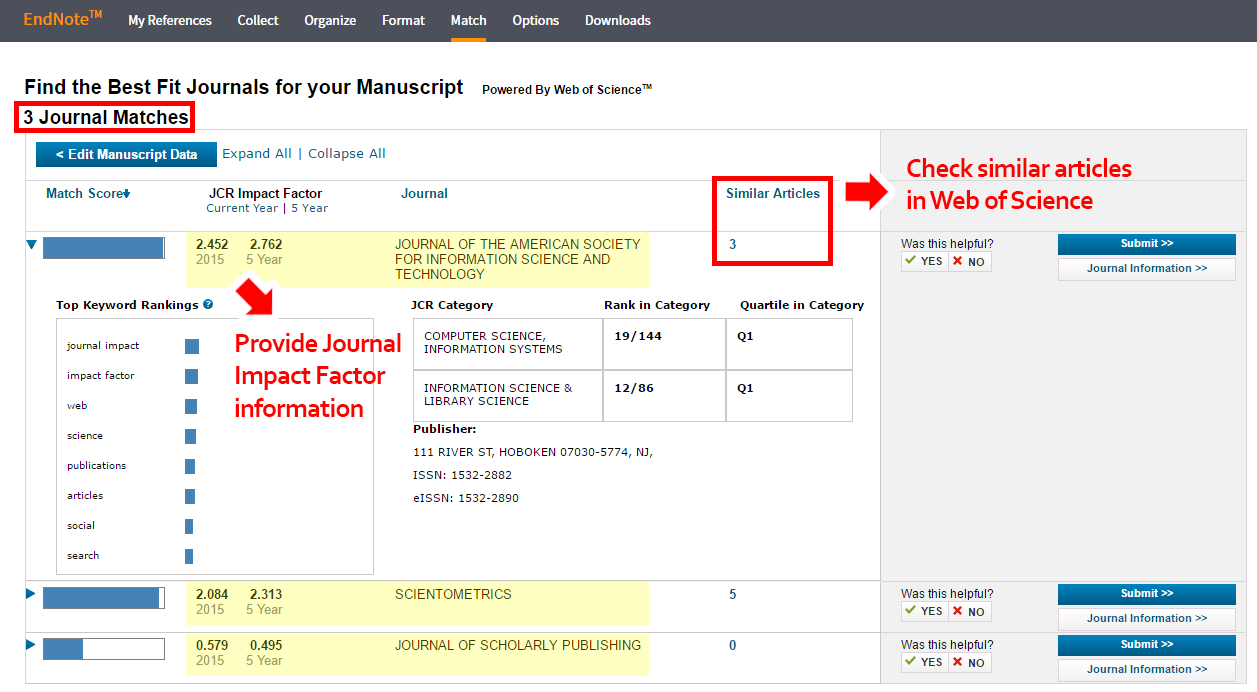Sort by the Journal column header

pyautogui.click(x=424, y=193)
